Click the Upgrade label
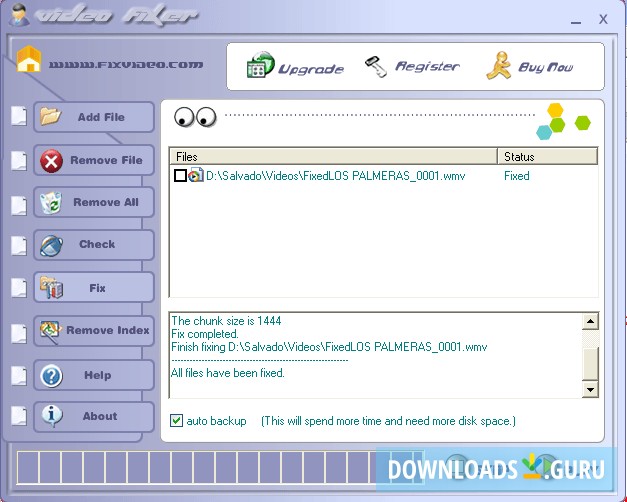 pos(311,69)
